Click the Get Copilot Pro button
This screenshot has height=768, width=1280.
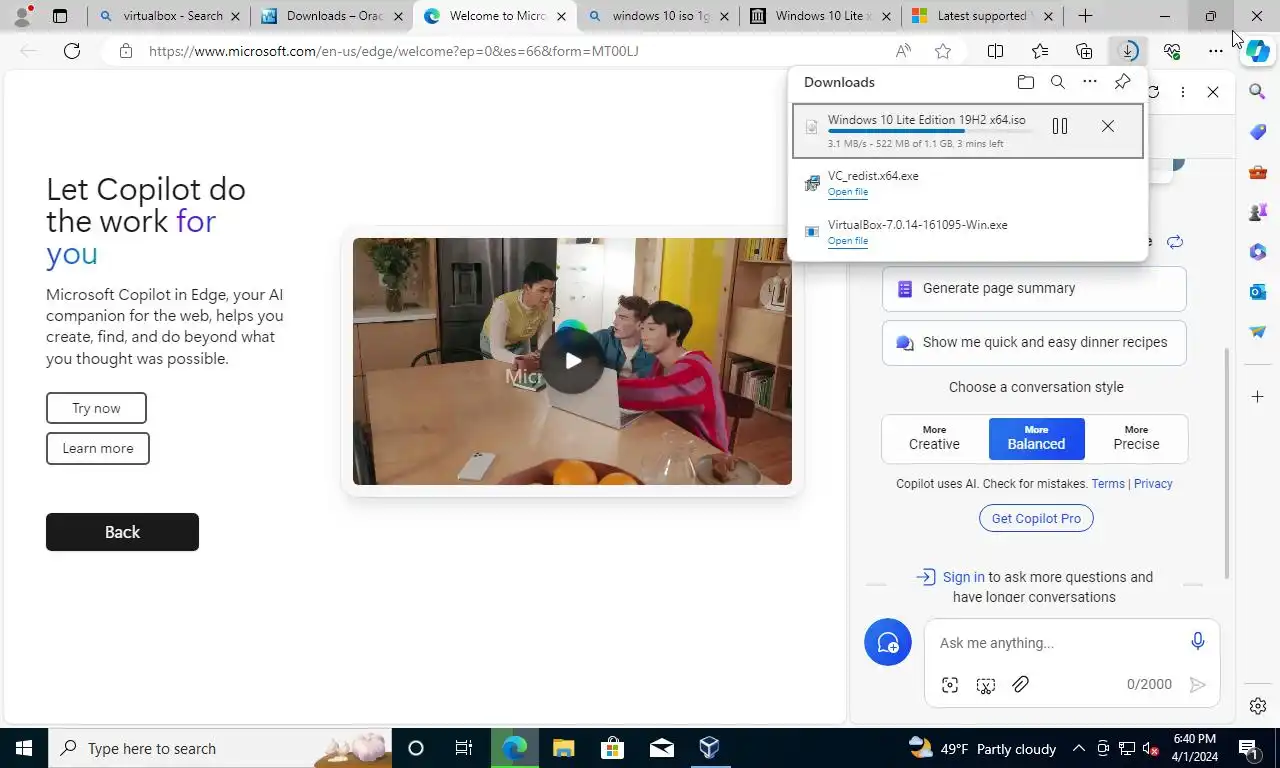click(1036, 518)
